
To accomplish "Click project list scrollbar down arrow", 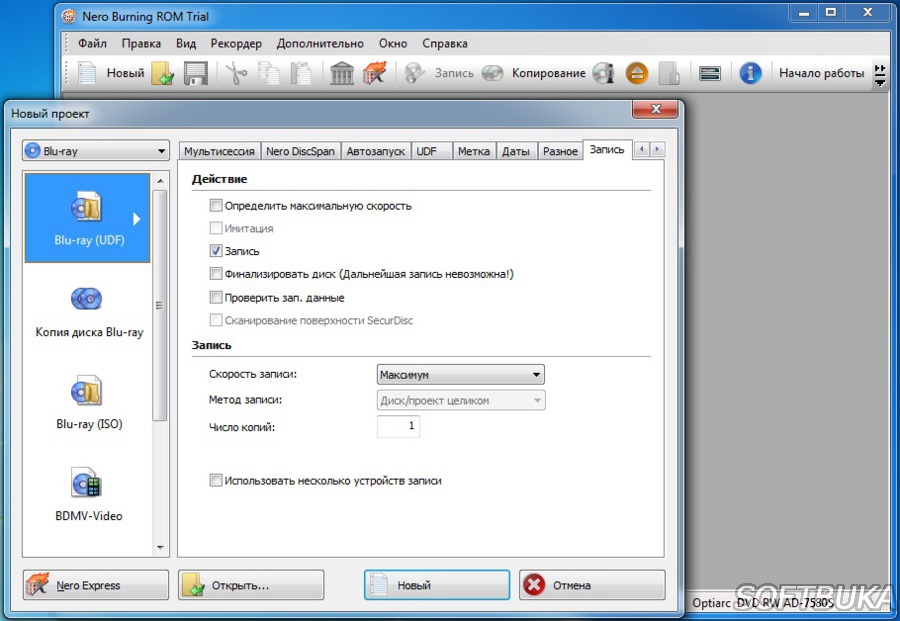I will (160, 548).
